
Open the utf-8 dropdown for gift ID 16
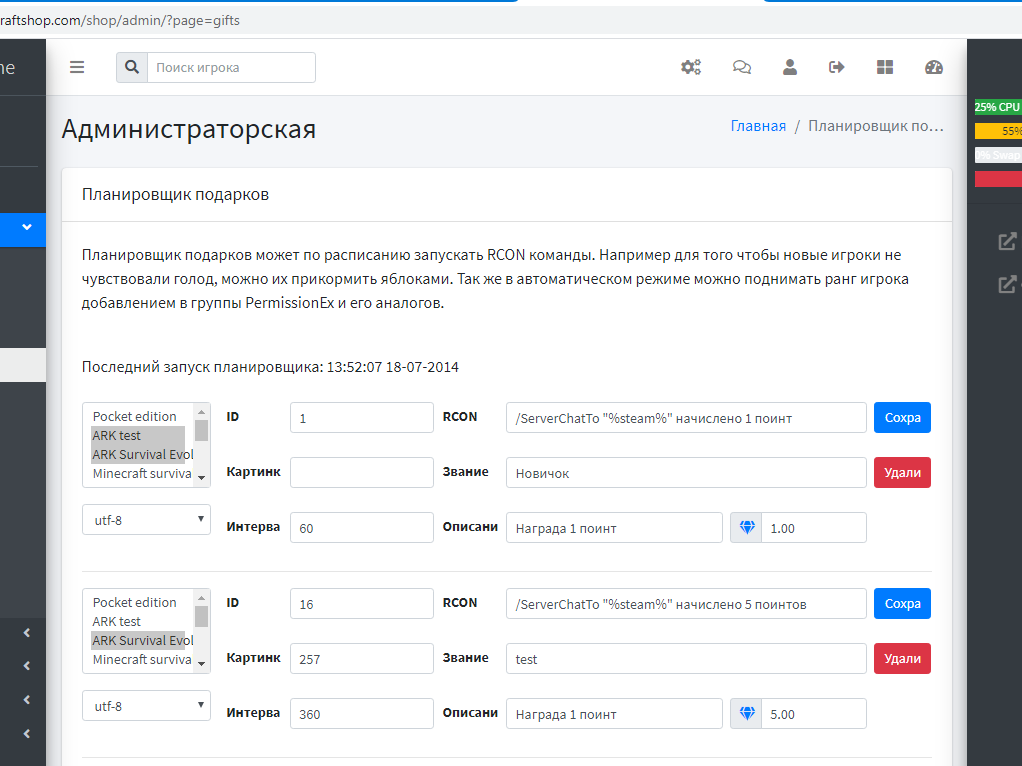146,705
